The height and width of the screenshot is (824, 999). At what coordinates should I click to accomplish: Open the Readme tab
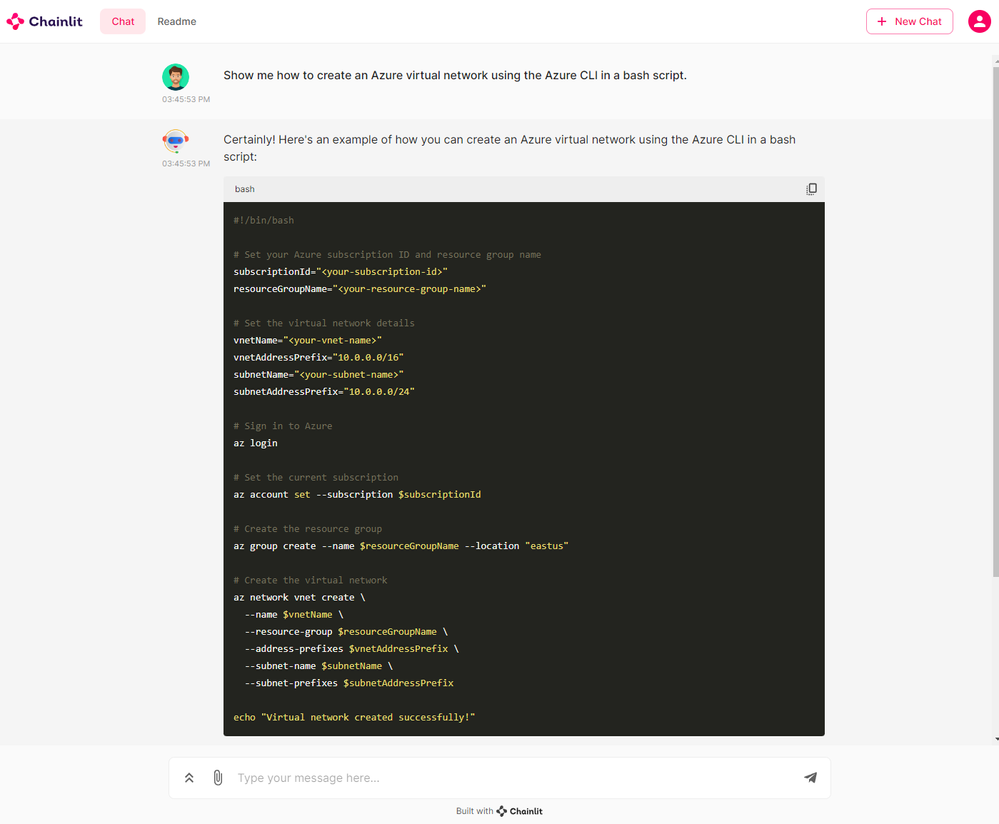pos(177,21)
